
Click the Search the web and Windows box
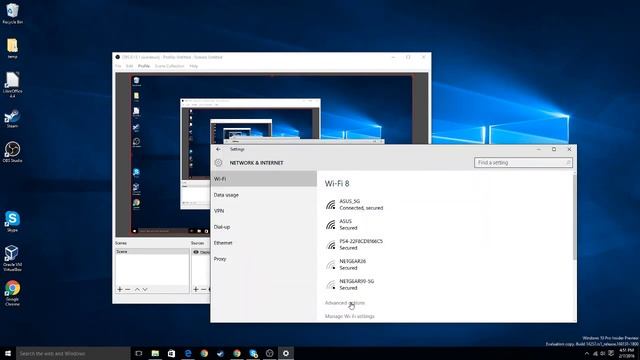(73, 353)
